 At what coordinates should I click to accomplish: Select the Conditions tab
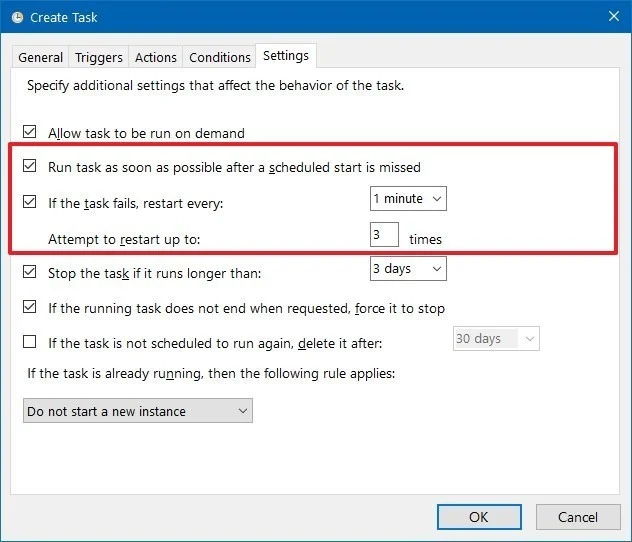pyautogui.click(x=220, y=57)
